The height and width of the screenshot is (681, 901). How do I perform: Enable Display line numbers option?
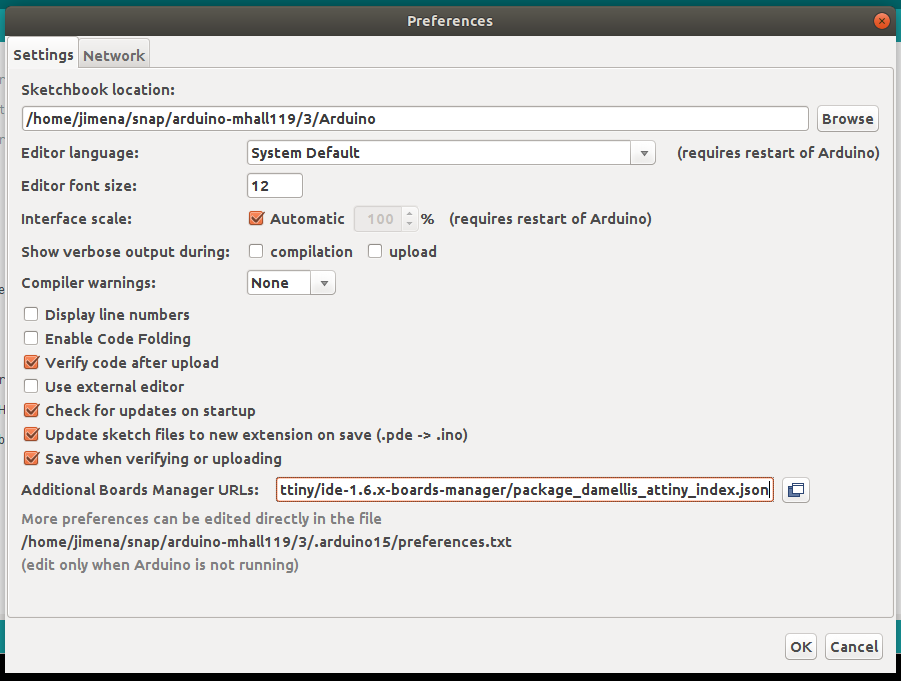[x=31, y=314]
